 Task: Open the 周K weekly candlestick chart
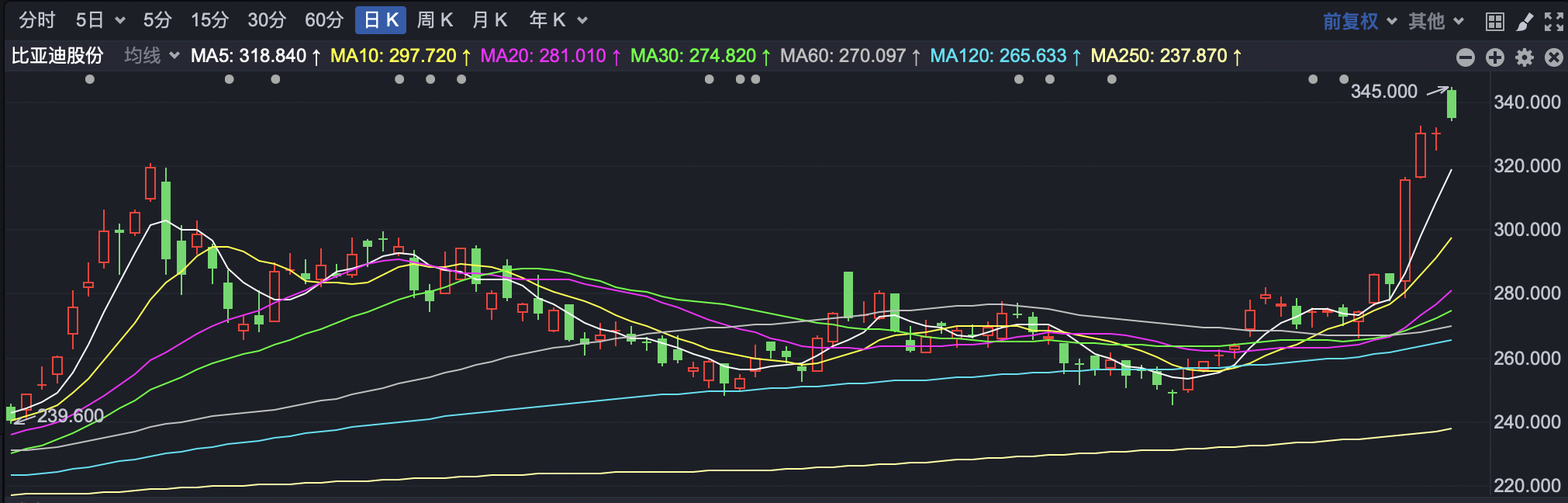tap(434, 20)
